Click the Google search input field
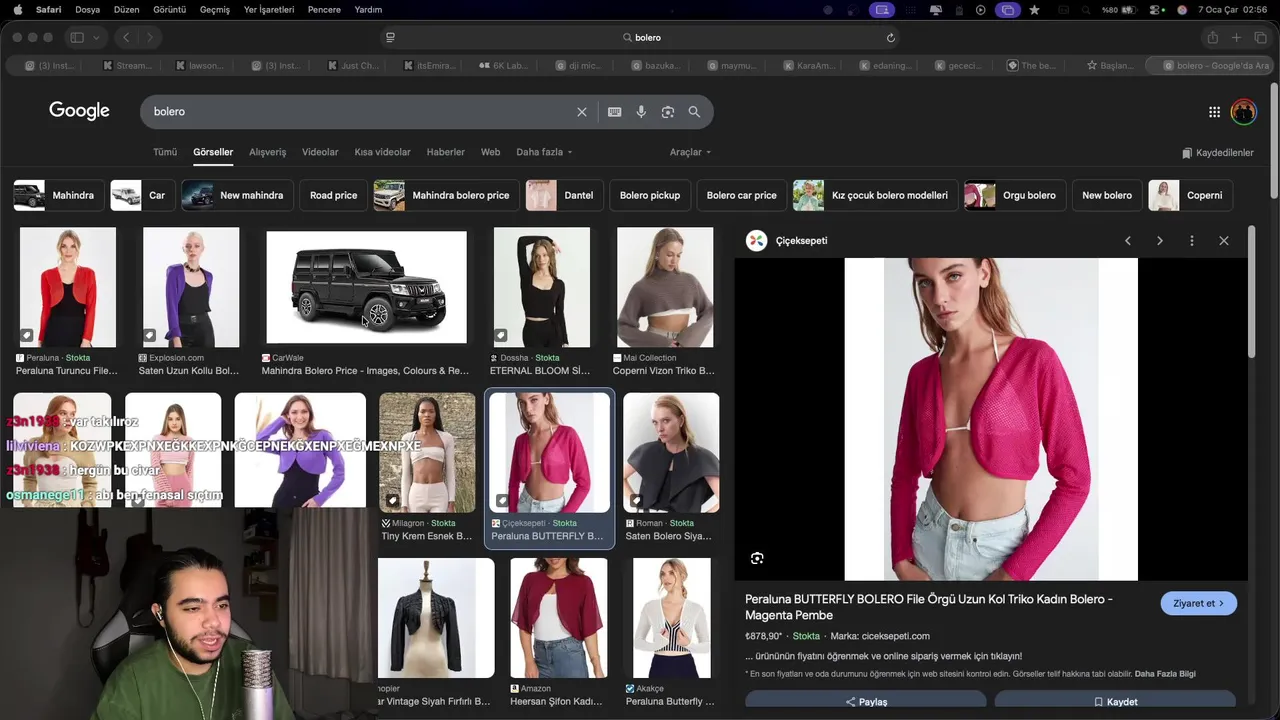The image size is (1280, 720). (360, 112)
